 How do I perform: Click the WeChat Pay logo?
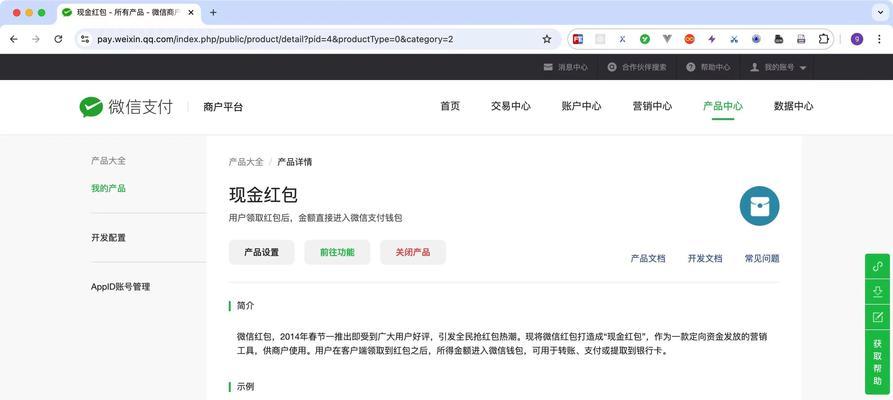(x=126, y=107)
